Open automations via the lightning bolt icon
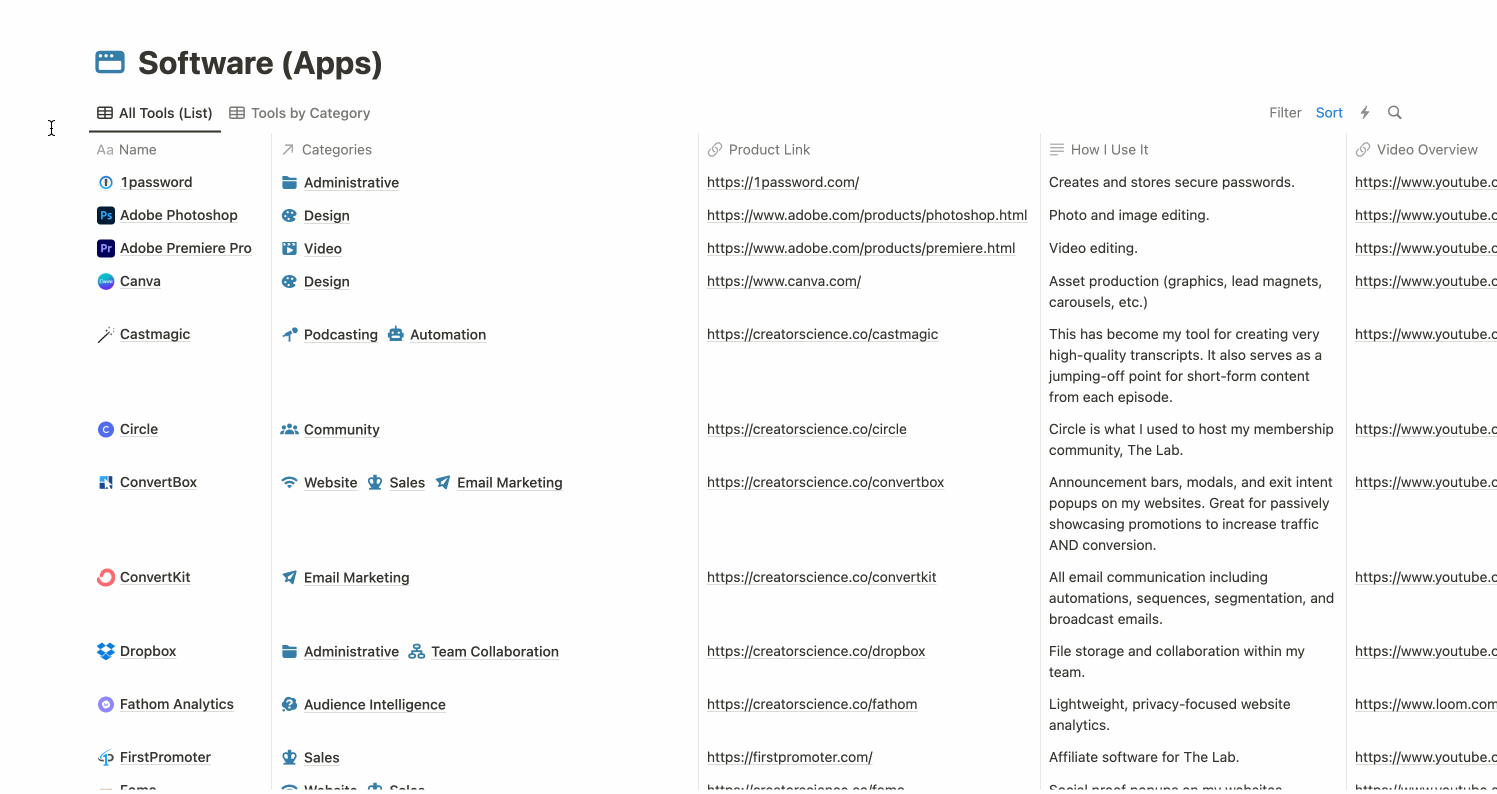1497x794 pixels. [1365, 113]
